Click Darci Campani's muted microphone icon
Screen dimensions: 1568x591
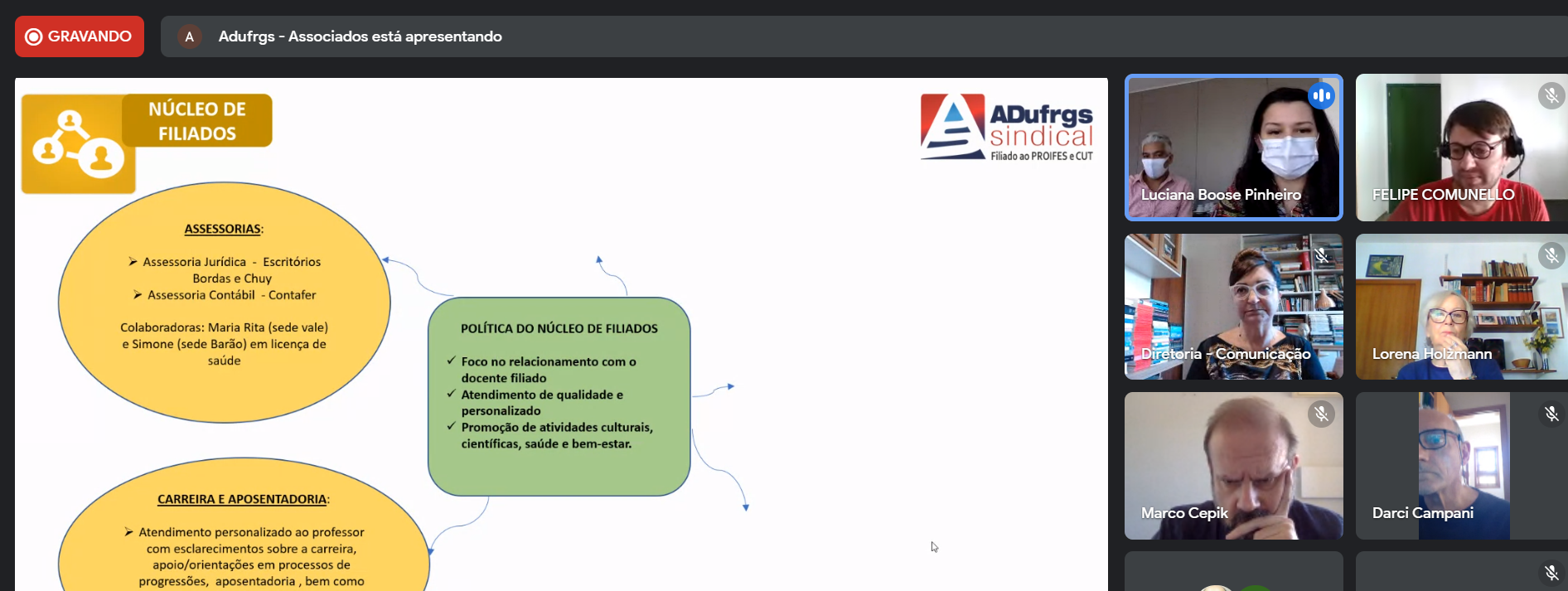(x=1551, y=414)
